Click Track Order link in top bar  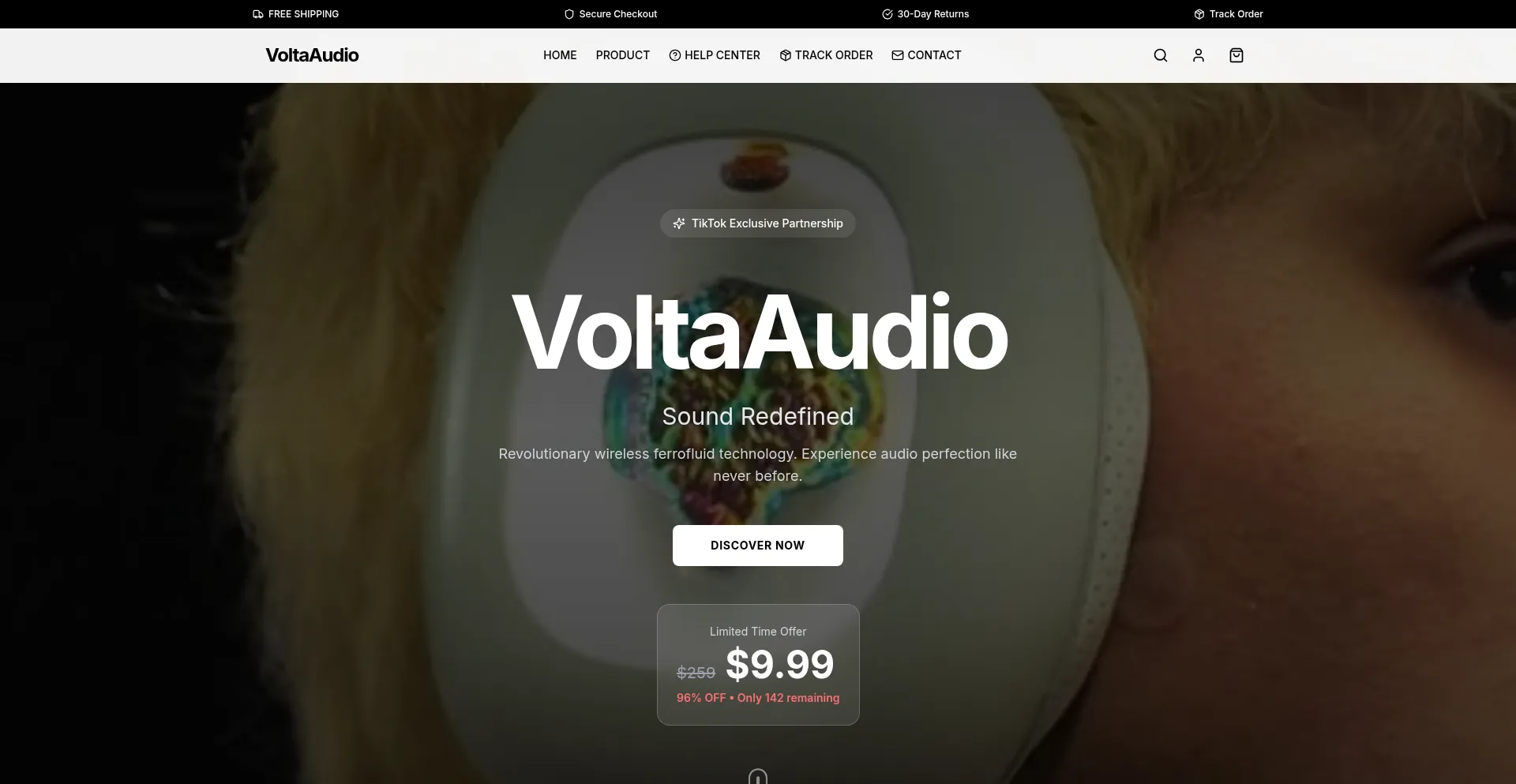pos(1236,14)
